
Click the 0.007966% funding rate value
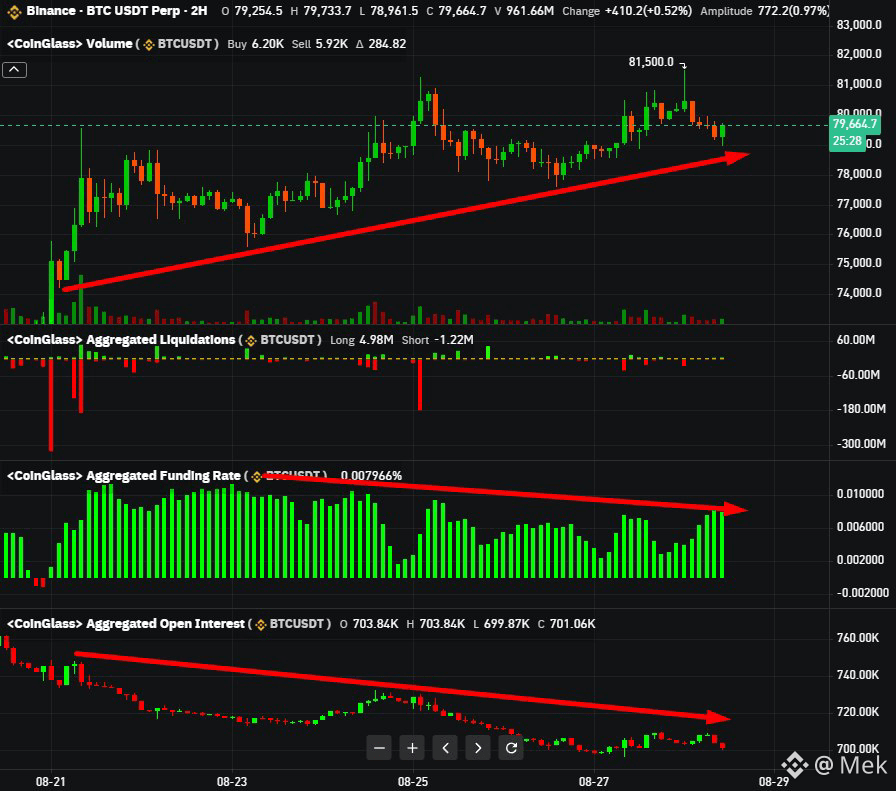coord(371,476)
